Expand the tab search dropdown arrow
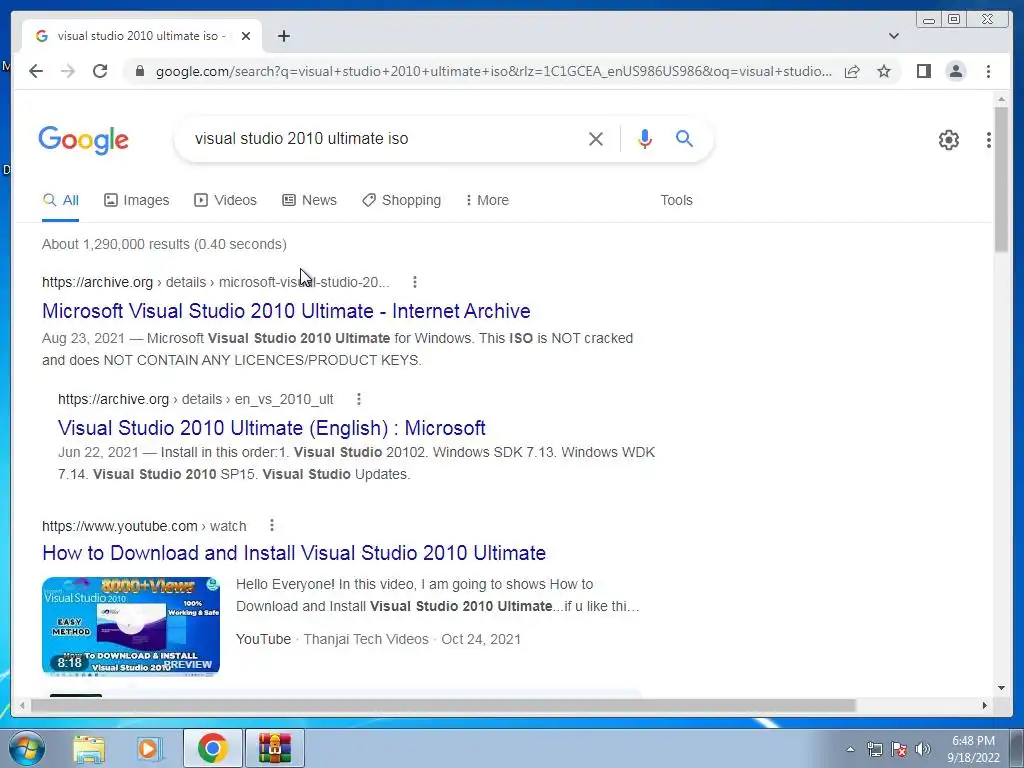The image size is (1024, 768). [894, 36]
